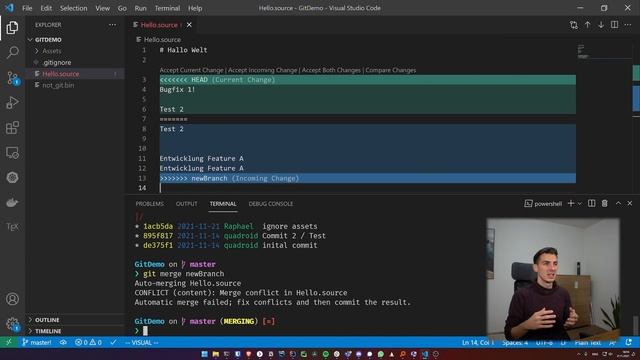Open the Manage settings gear

point(12,324)
